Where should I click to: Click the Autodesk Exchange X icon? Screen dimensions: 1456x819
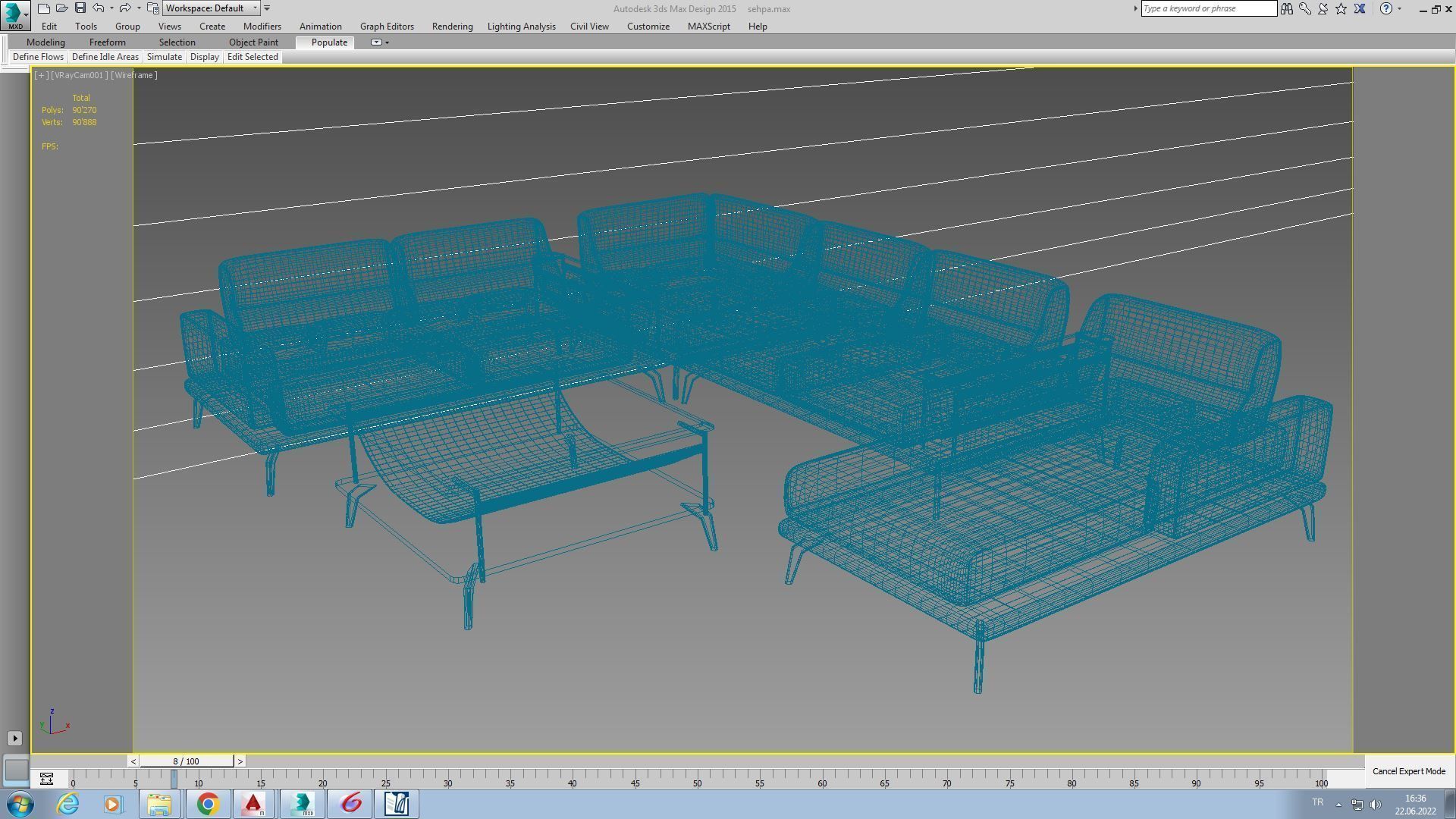(x=1360, y=8)
